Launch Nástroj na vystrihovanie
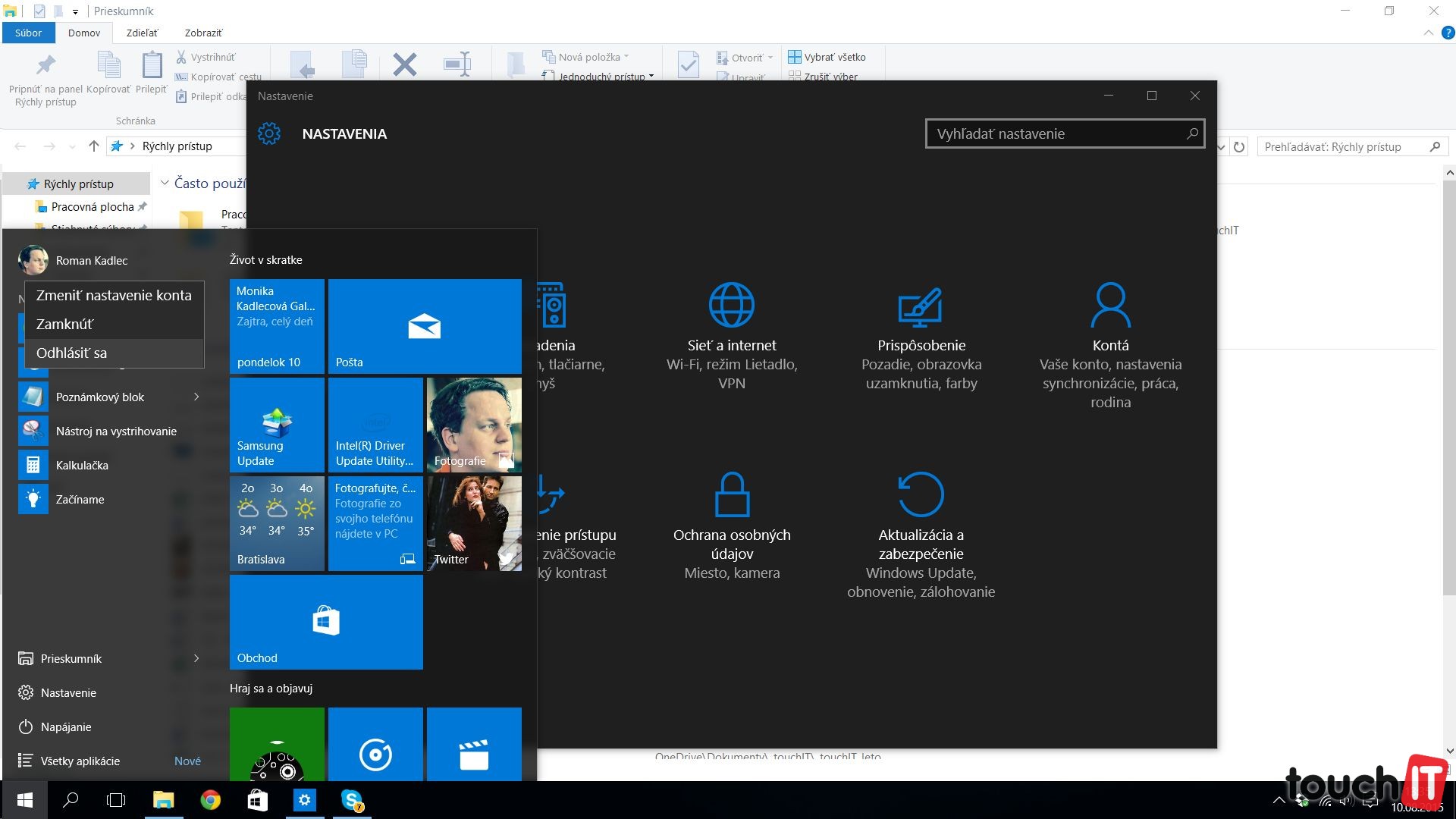 (117, 430)
